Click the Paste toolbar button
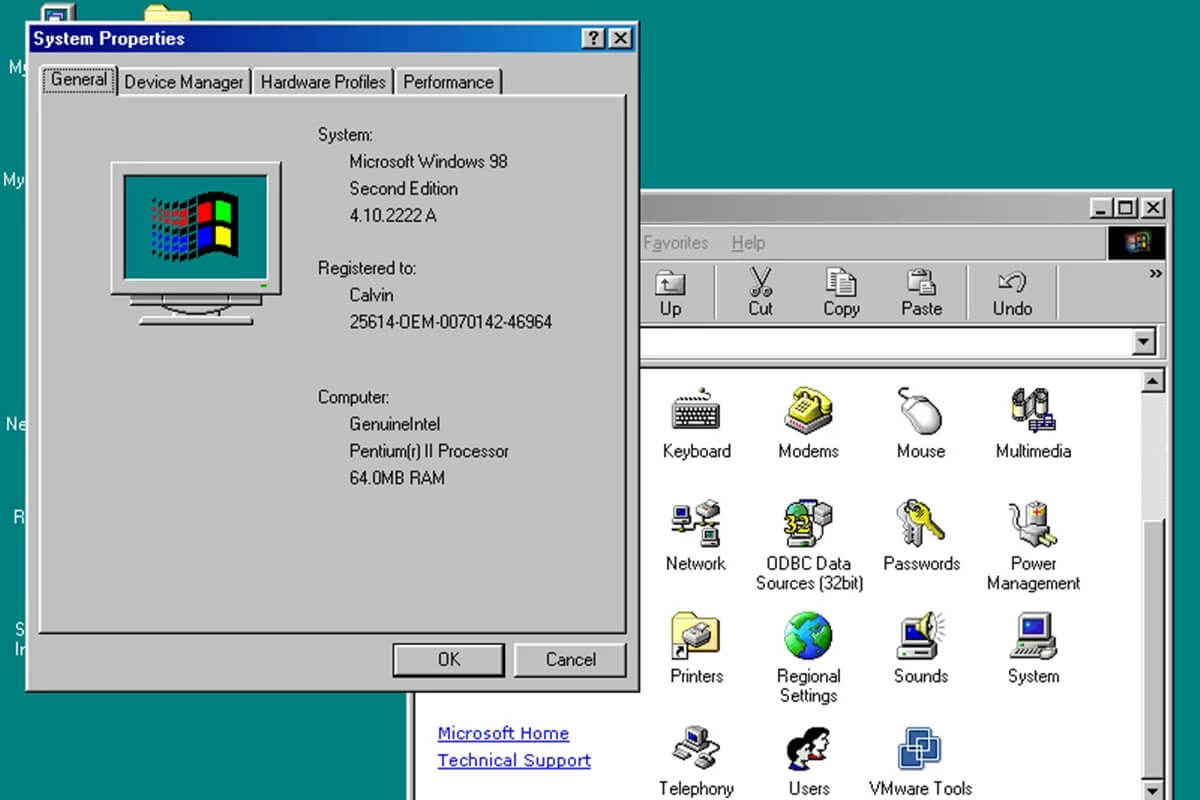This screenshot has height=800, width=1200. click(x=921, y=293)
